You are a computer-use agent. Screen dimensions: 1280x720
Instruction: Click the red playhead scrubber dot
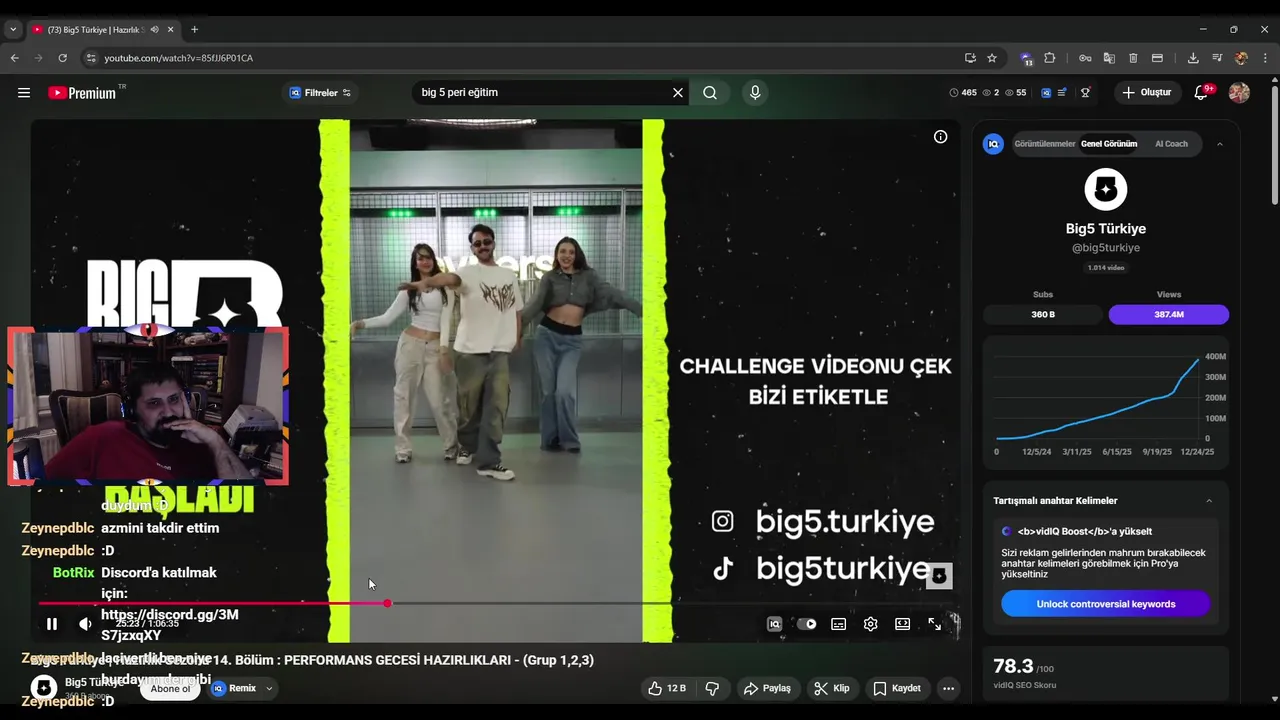click(387, 603)
